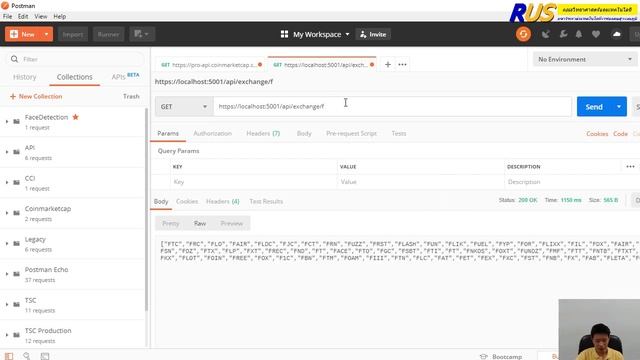This screenshot has width=640, height=360.
Task: Open the View menu
Action: pyautogui.click(x=41, y=16)
